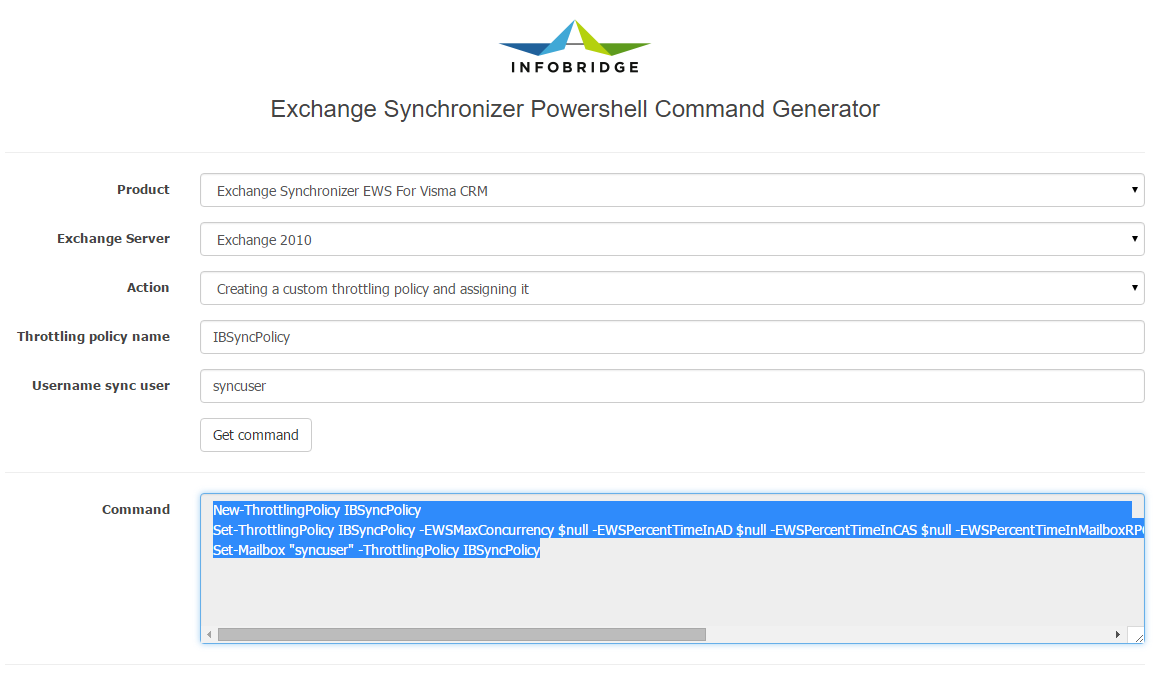Click the right arrow of command scrollbar
This screenshot has height=685, width=1163.
(1118, 635)
